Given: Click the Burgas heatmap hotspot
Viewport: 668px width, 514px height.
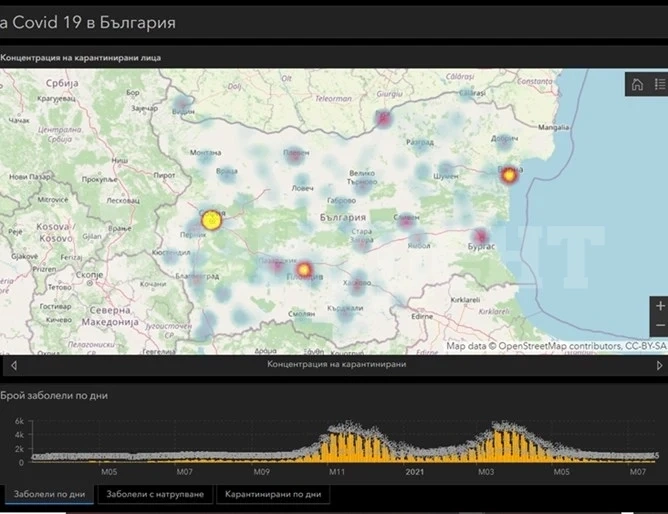Looking at the screenshot, I should point(481,236).
